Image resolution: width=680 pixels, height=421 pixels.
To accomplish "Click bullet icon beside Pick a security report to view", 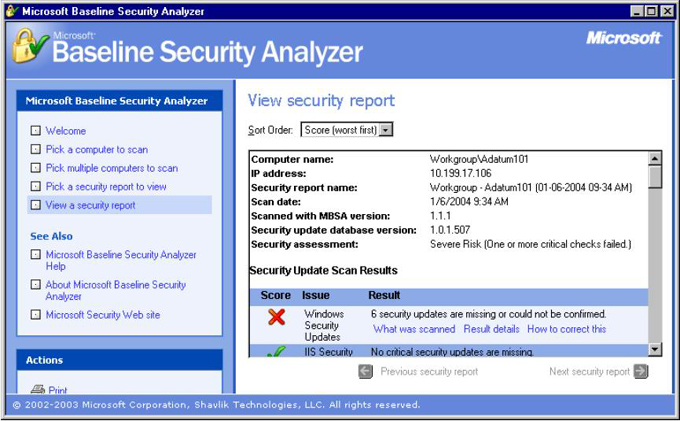I will [36, 186].
